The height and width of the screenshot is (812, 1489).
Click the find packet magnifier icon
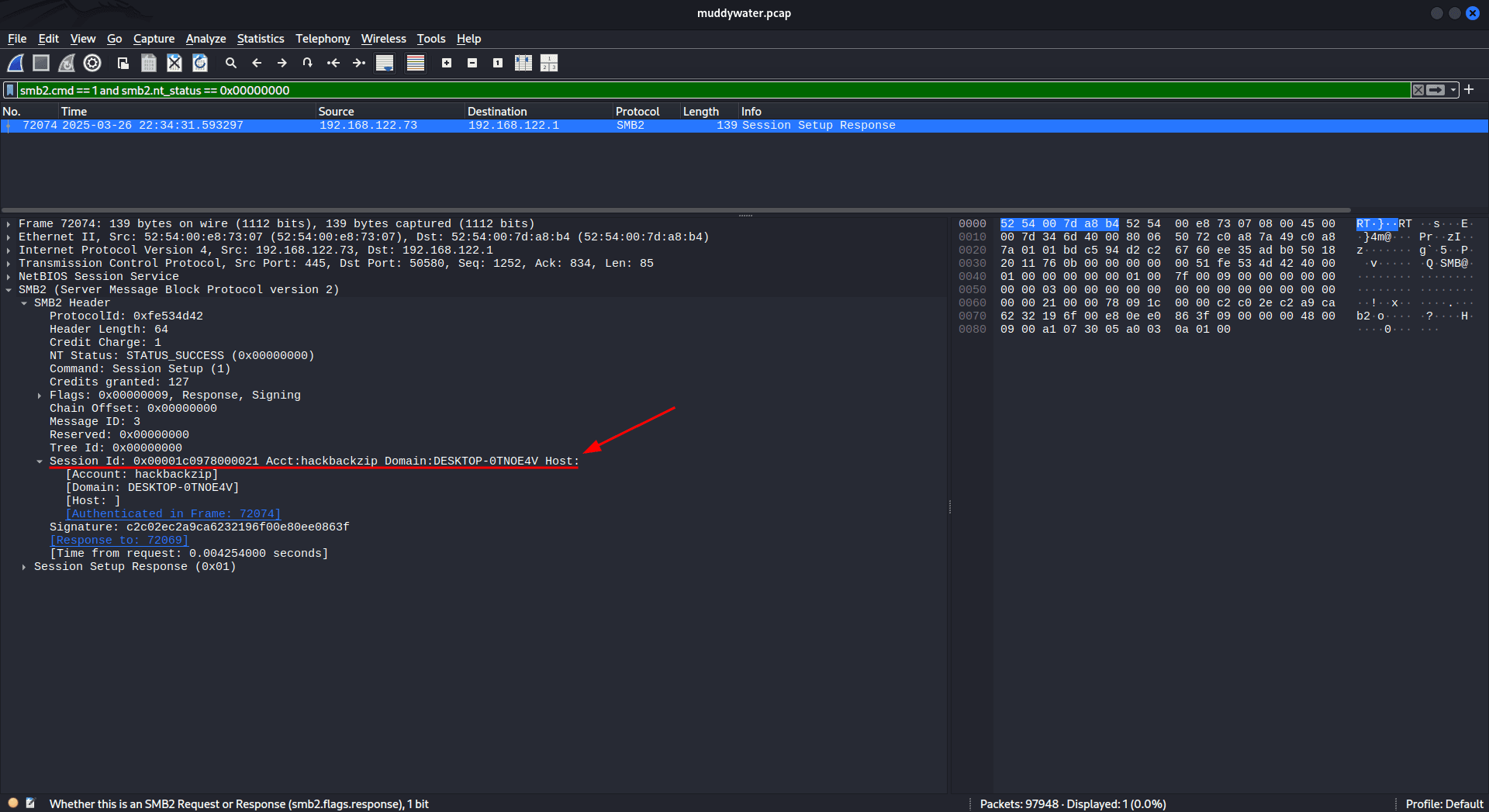pyautogui.click(x=231, y=64)
